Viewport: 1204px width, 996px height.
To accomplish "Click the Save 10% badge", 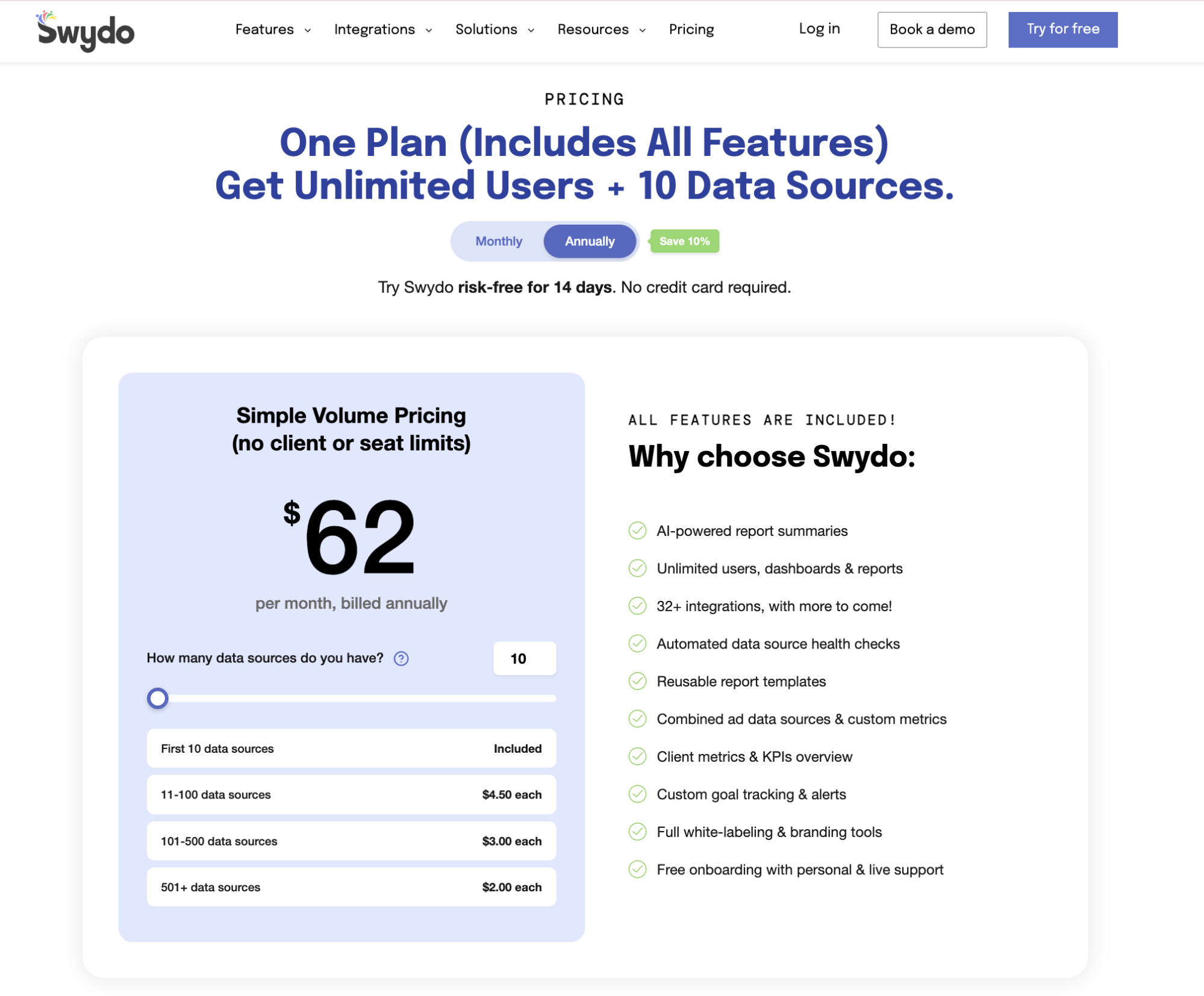I will click(684, 241).
